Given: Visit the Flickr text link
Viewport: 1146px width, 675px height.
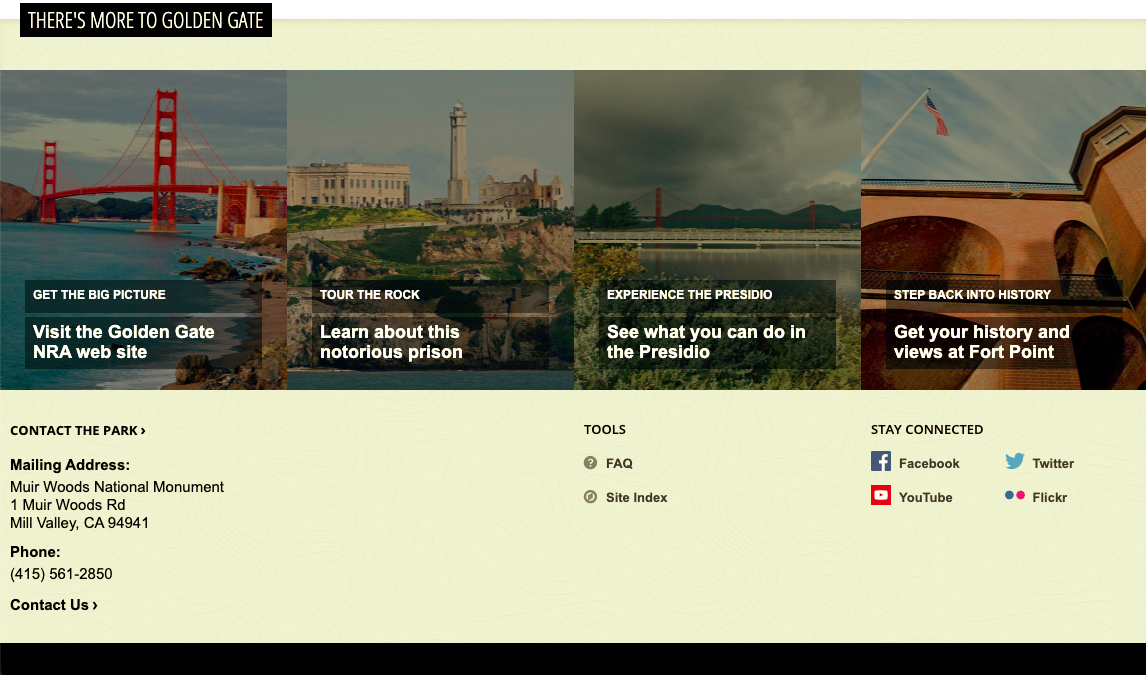Looking at the screenshot, I should [x=1050, y=497].
